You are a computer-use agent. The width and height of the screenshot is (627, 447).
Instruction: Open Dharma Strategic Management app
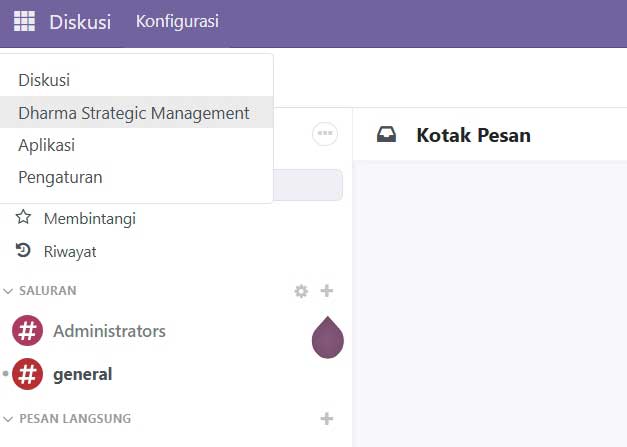pos(136,113)
